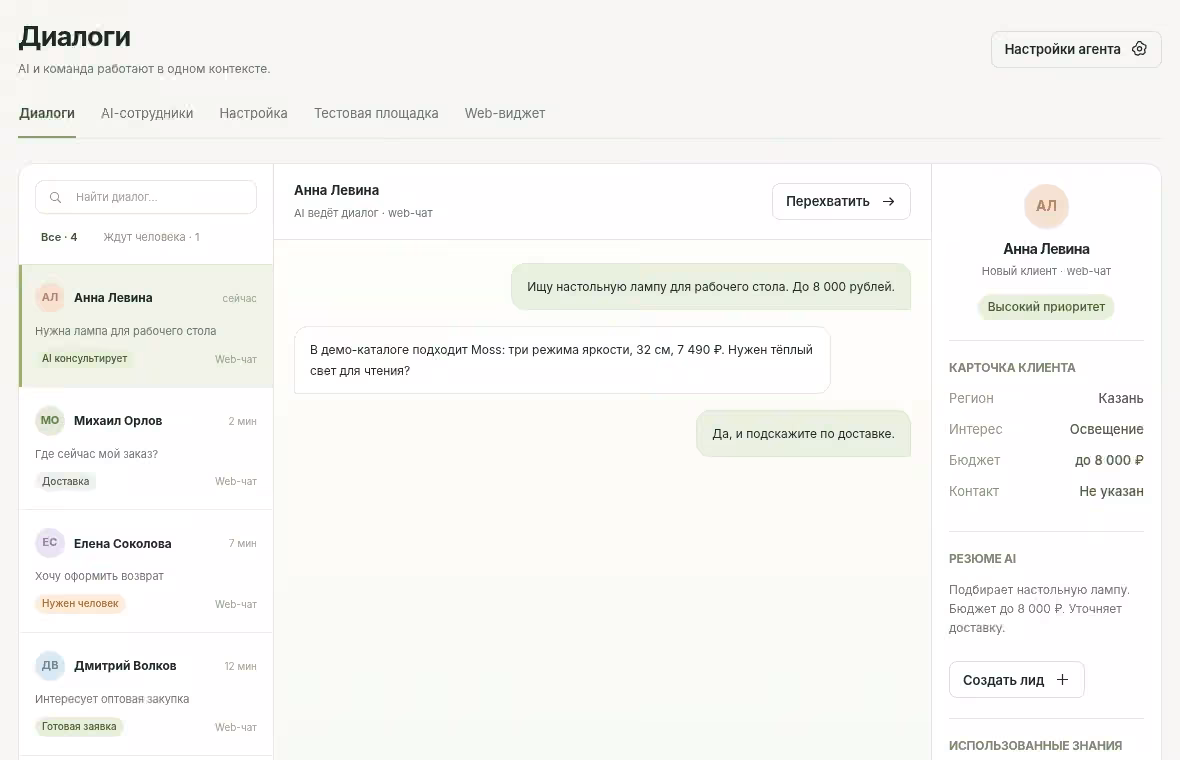Click 'AI ведёт диалог · web-чат' status
The image size is (1180, 760).
pyautogui.click(x=363, y=213)
